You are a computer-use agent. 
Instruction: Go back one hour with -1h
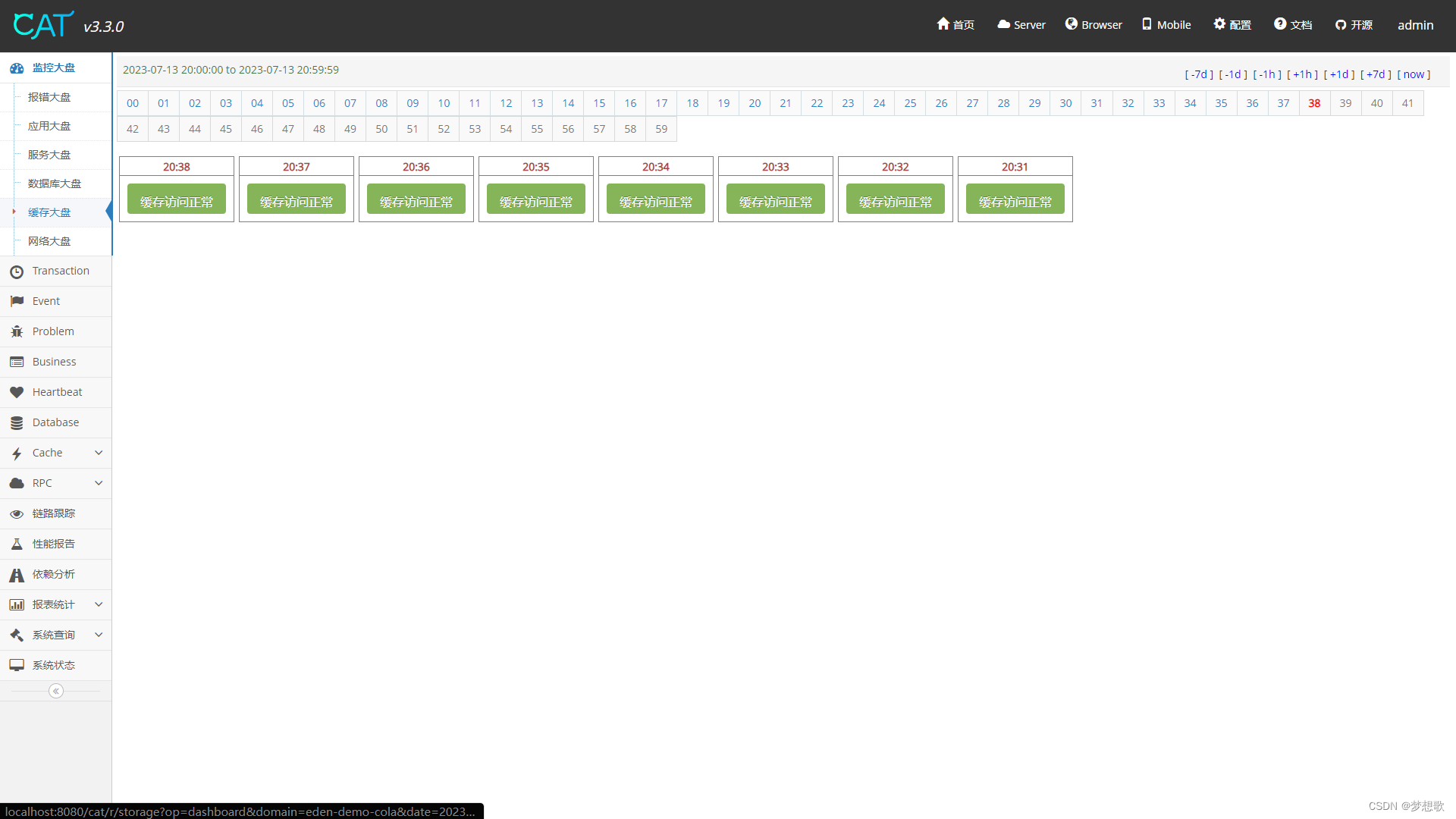point(1267,74)
